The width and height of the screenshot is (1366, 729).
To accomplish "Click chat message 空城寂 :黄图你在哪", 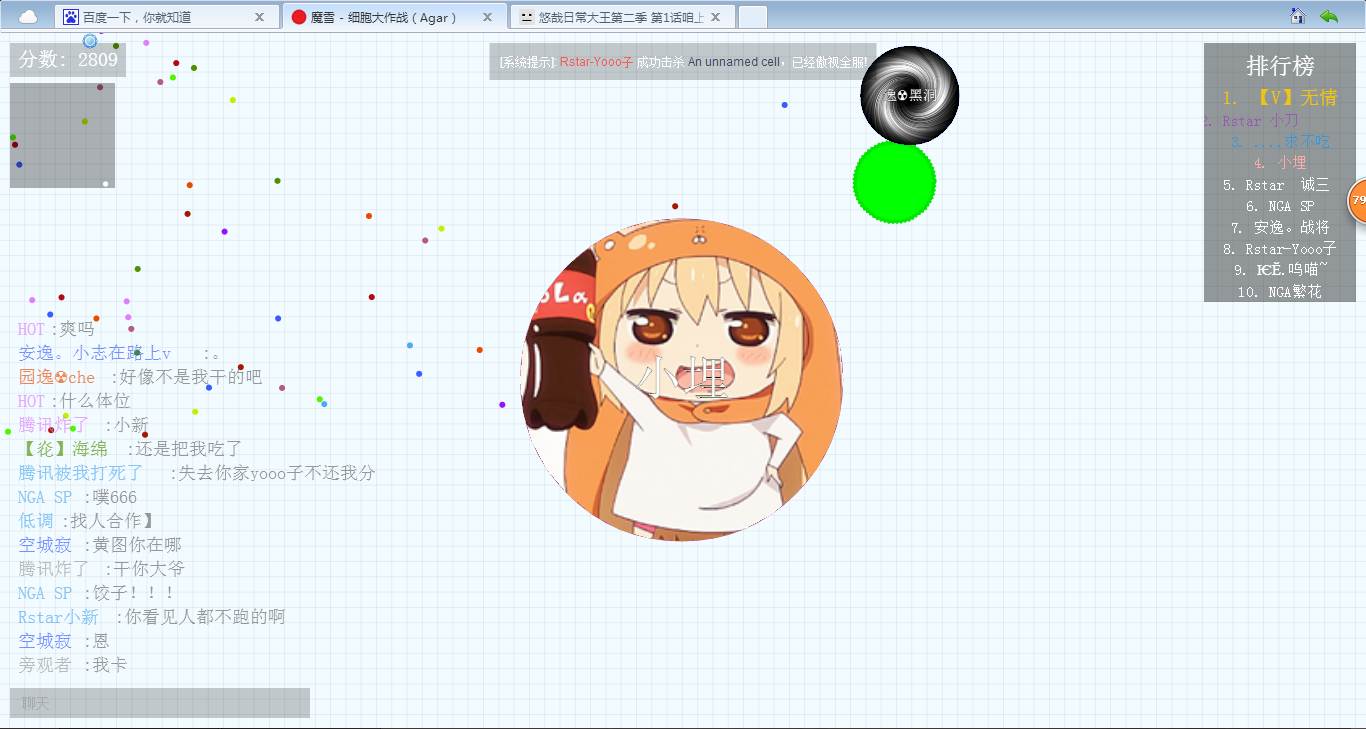I will [100, 545].
